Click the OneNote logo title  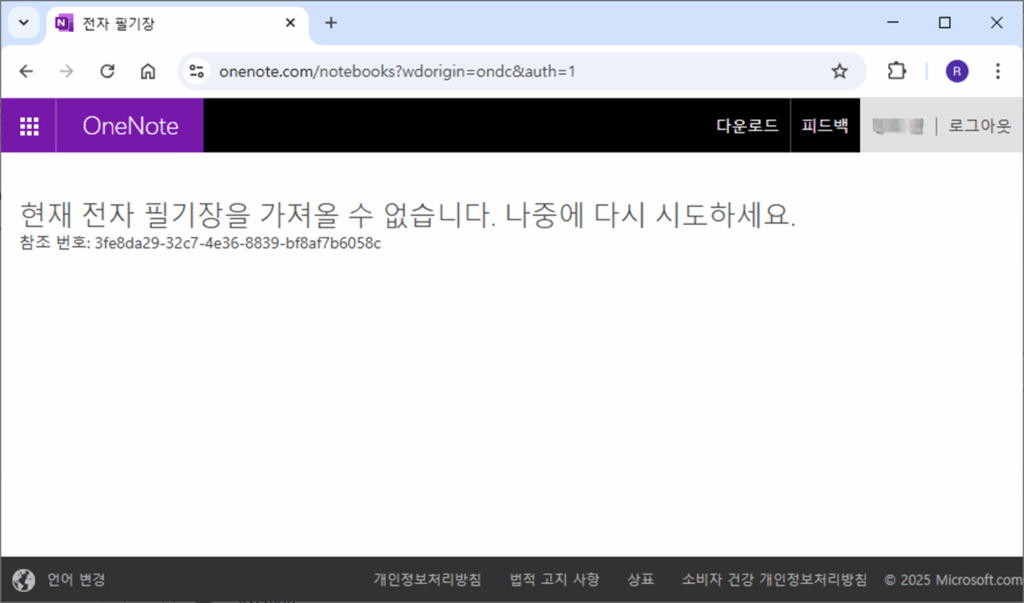(x=130, y=125)
